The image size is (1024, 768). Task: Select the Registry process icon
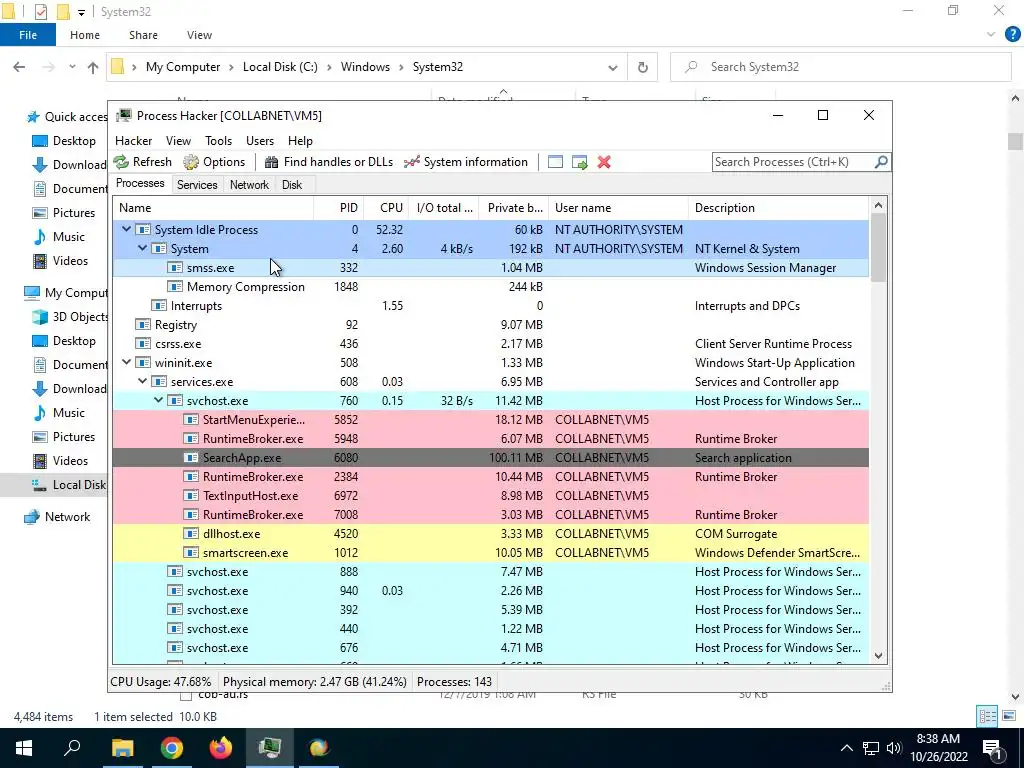click(142, 325)
